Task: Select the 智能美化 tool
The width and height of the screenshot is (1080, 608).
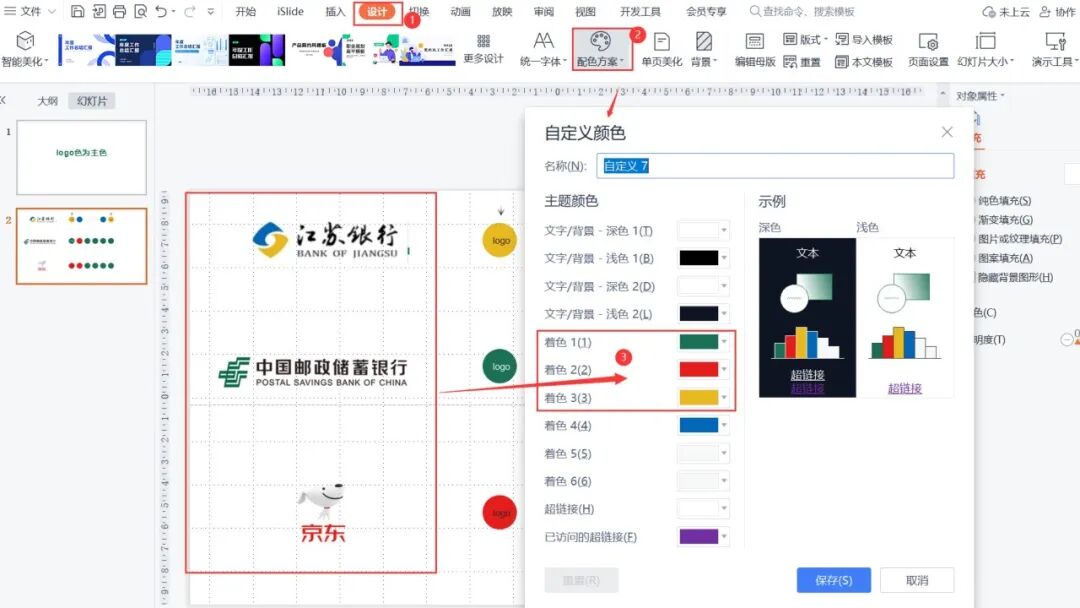Action: point(26,48)
